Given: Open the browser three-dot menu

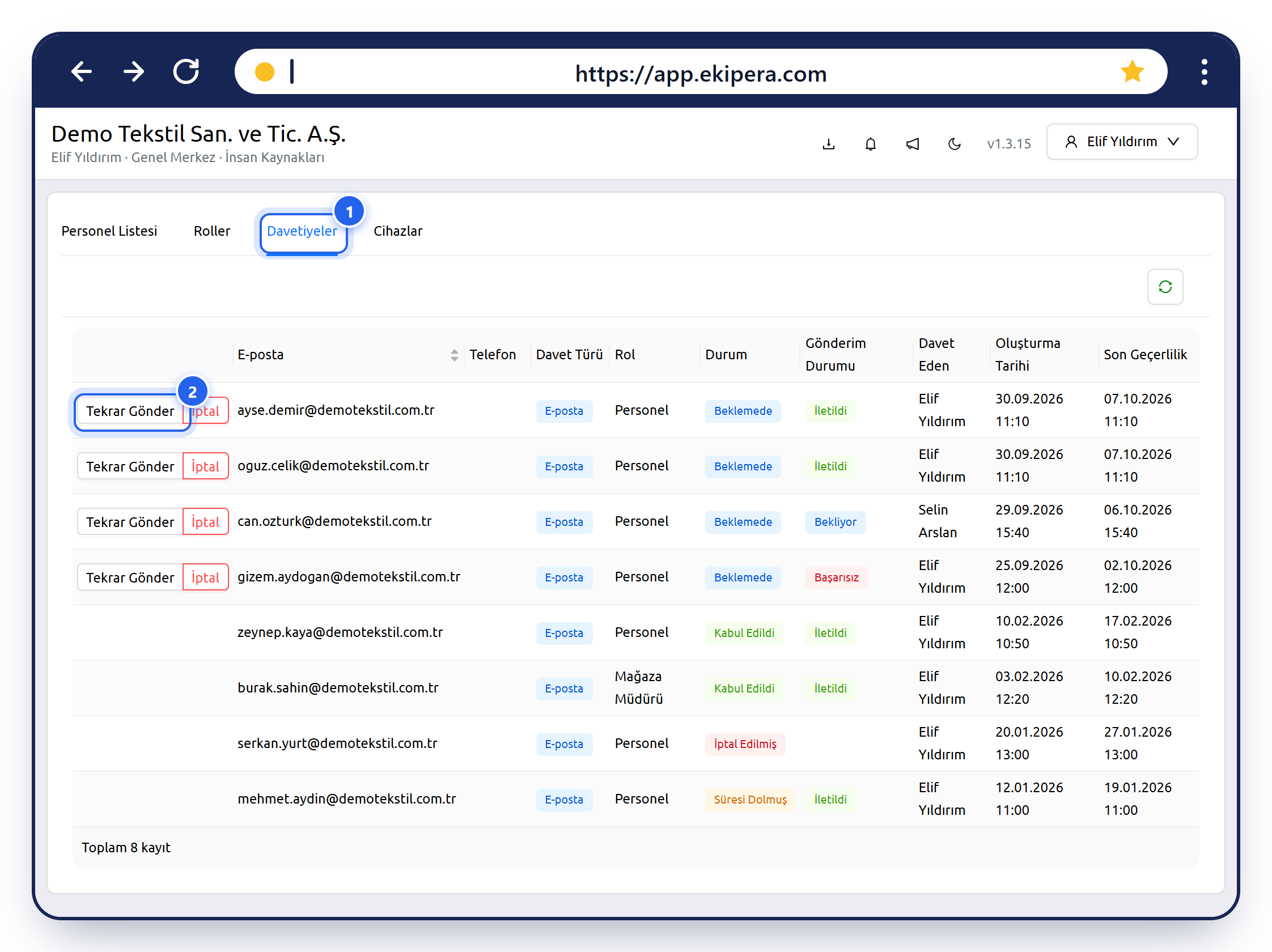Looking at the screenshot, I should click(1204, 72).
